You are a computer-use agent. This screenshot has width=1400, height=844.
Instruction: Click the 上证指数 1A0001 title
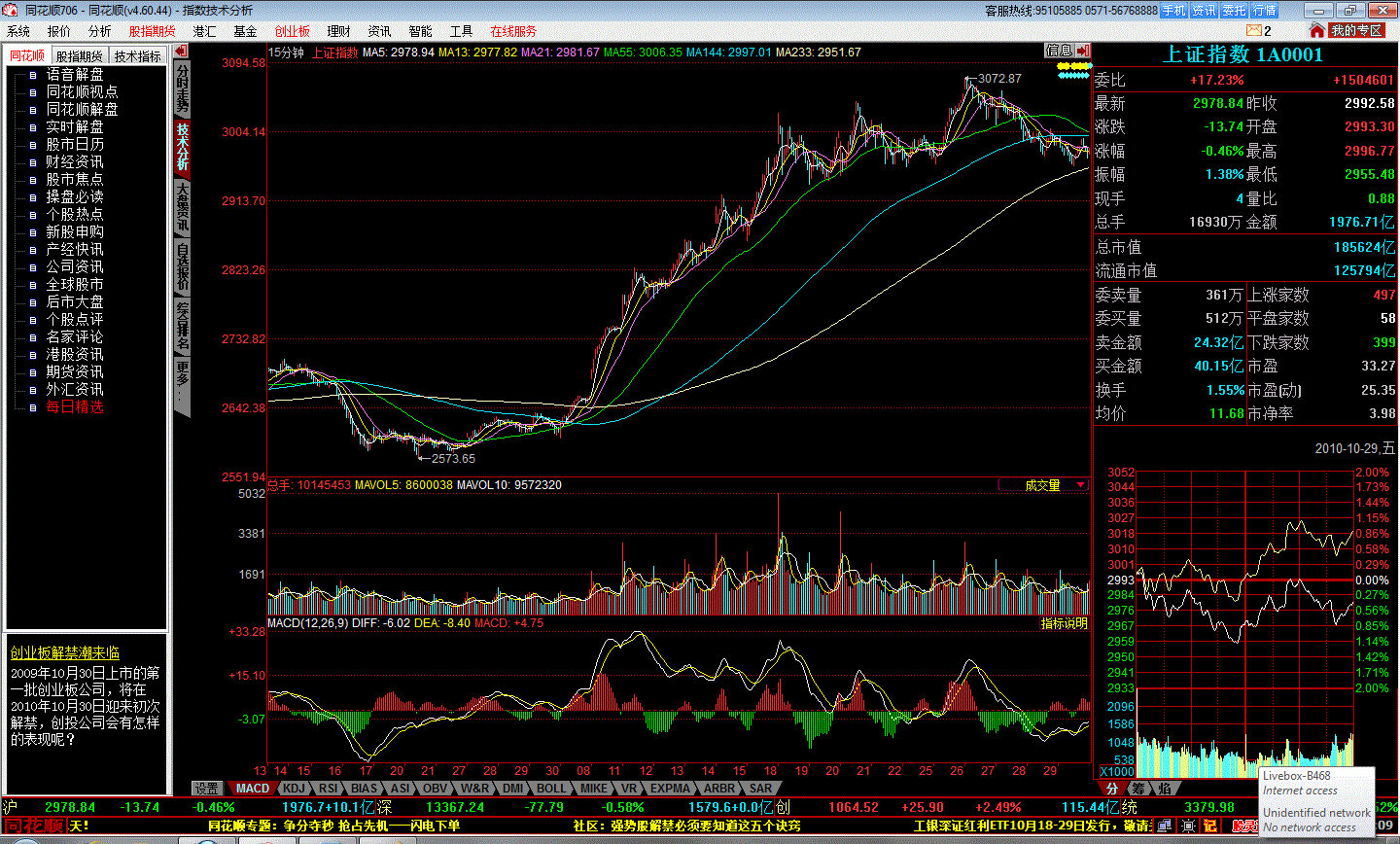click(1243, 54)
